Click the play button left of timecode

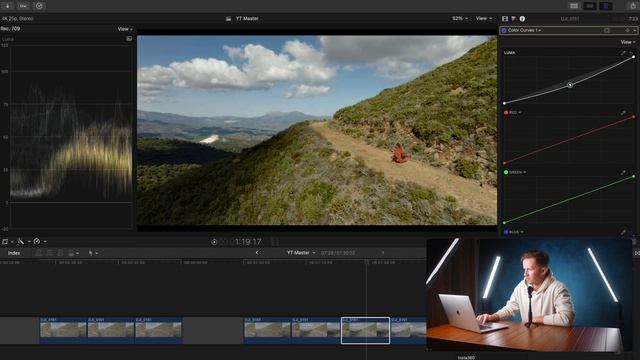(x=214, y=242)
